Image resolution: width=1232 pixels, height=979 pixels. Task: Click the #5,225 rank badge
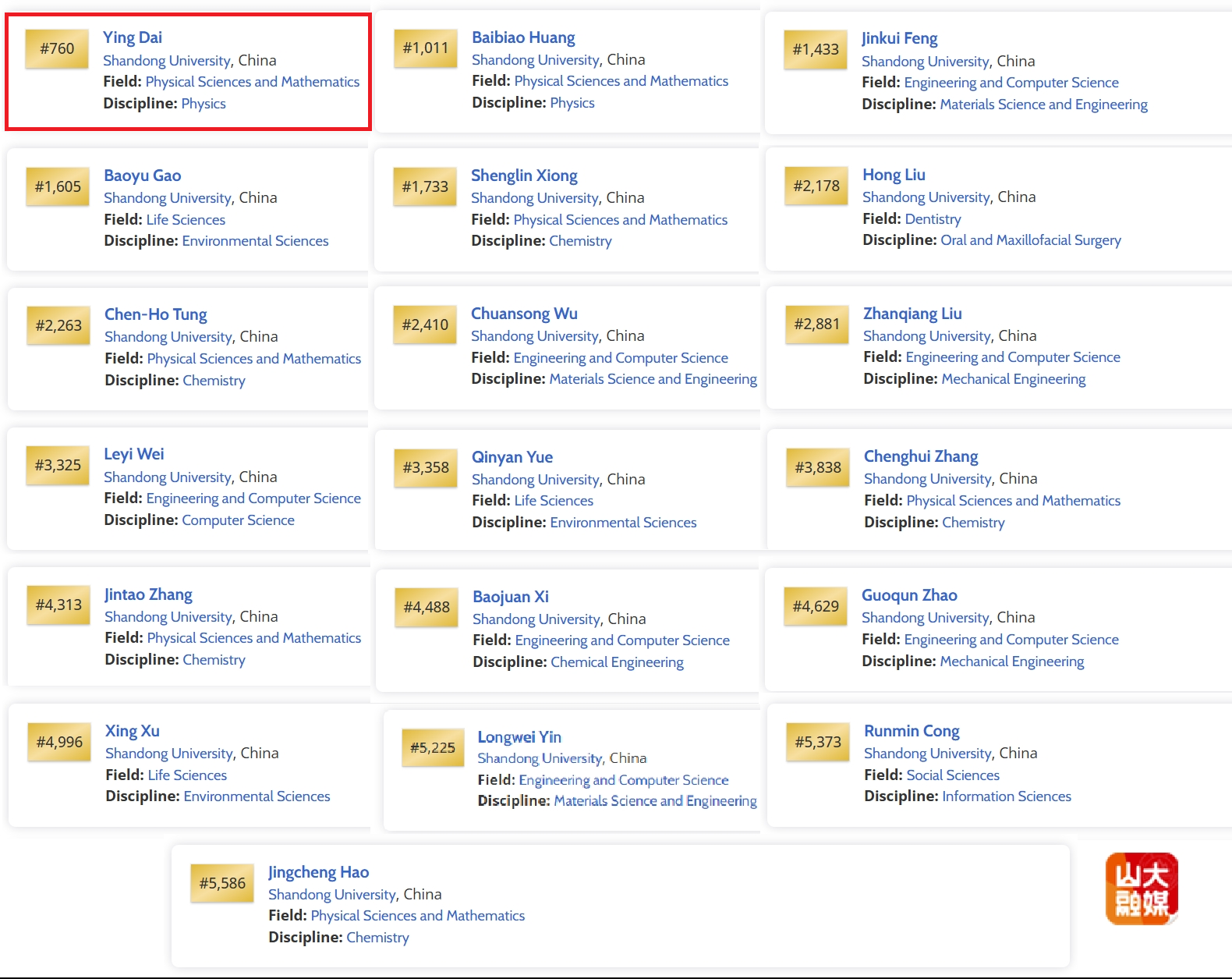(433, 748)
